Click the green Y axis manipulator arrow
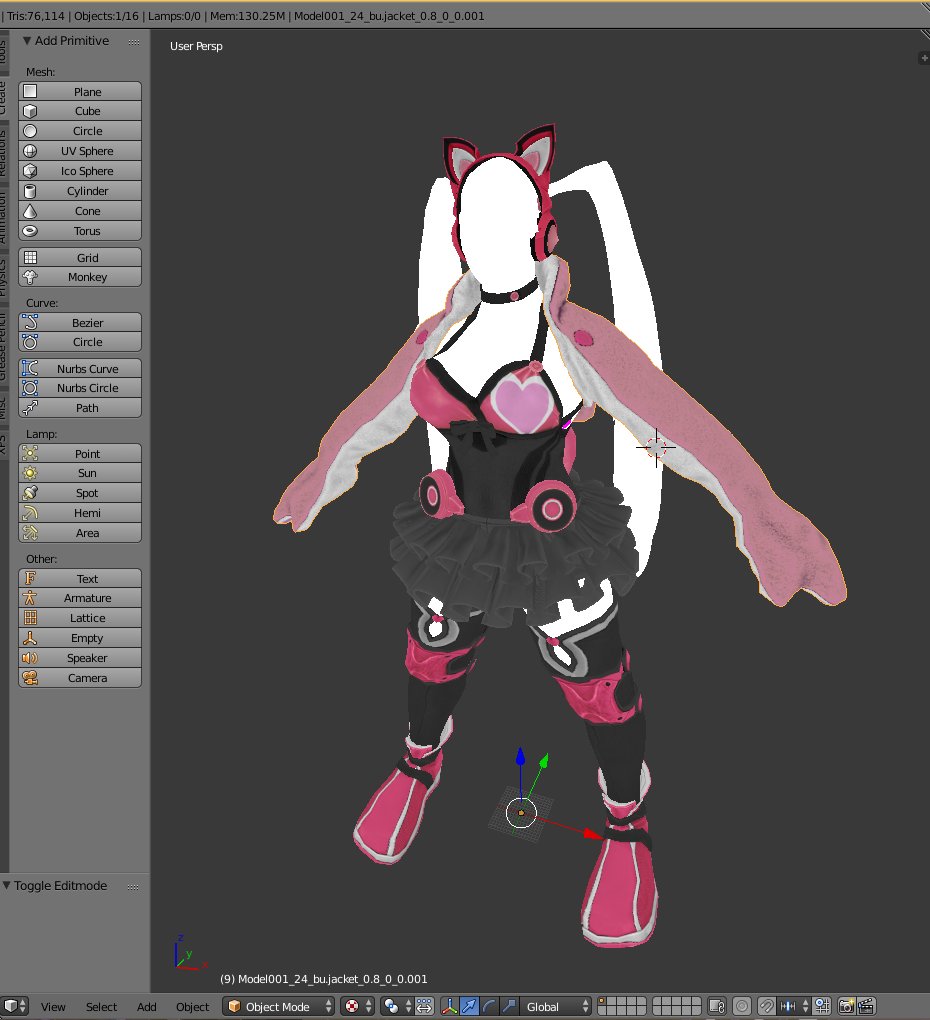930x1020 pixels. click(x=544, y=760)
